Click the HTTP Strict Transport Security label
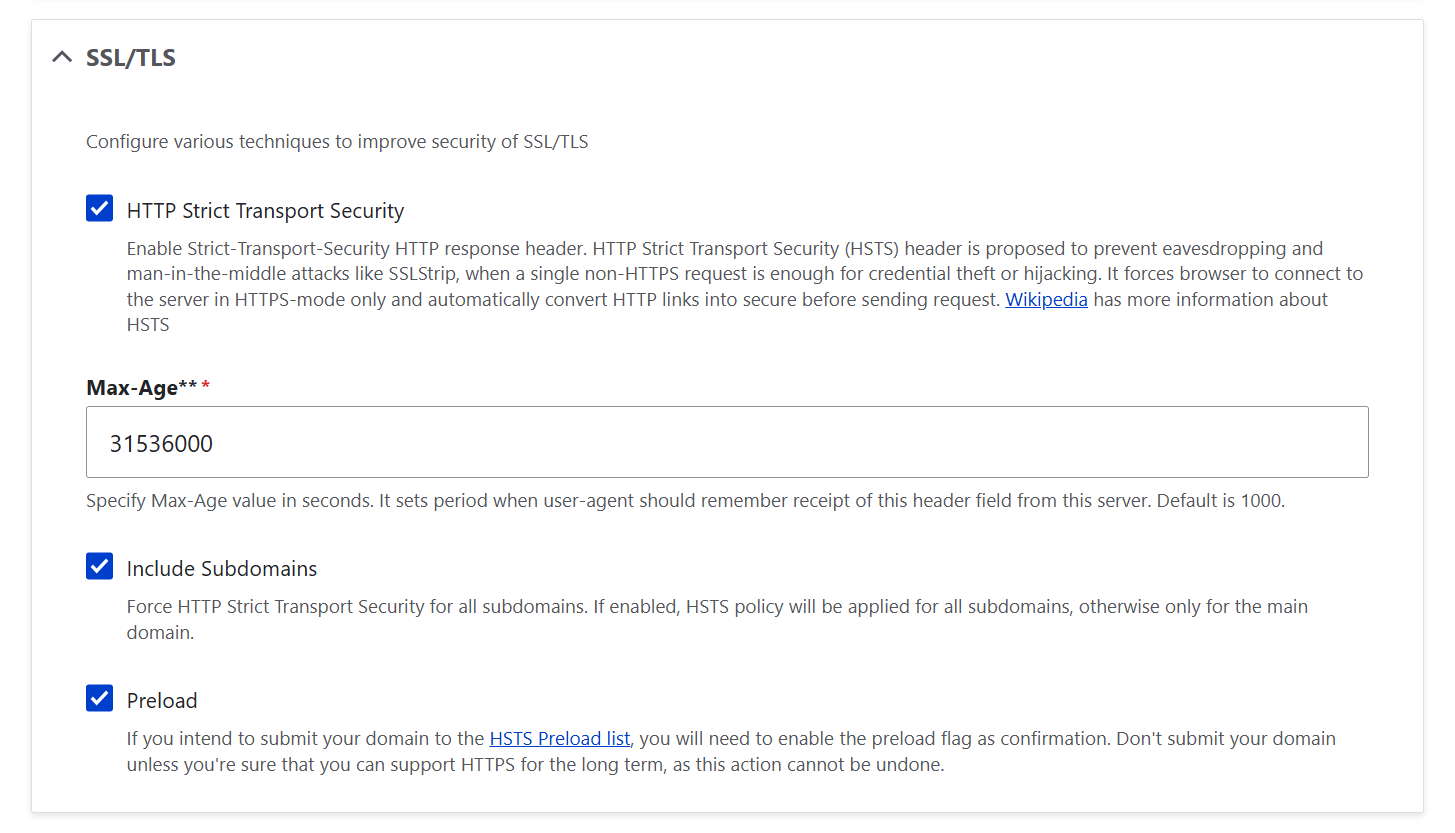This screenshot has height=833, width=1455. tap(265, 210)
